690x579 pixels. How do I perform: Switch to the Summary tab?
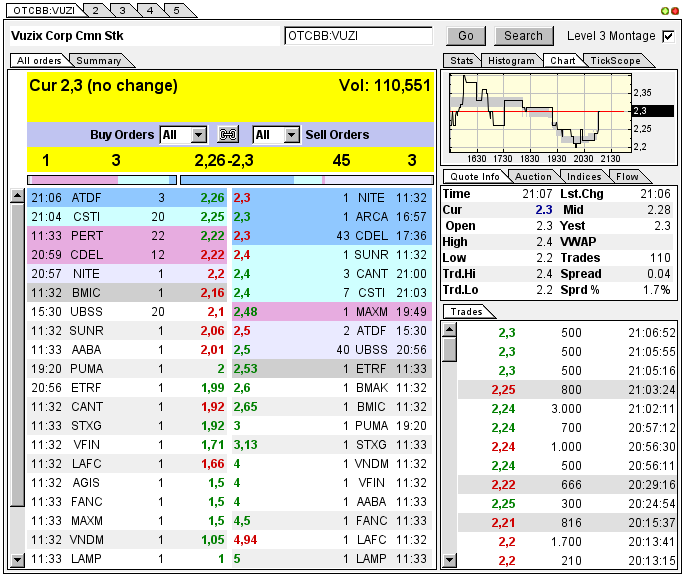tap(98, 61)
